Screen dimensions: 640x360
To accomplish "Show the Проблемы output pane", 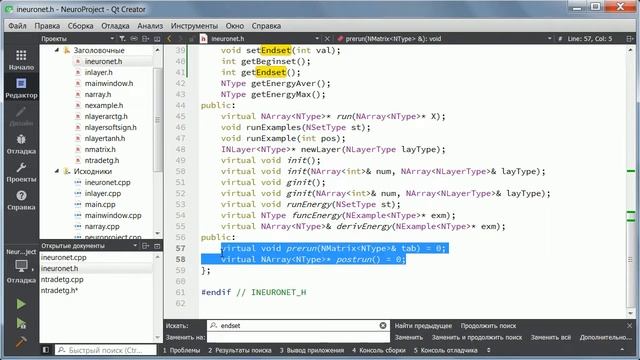I will tap(181, 350).
